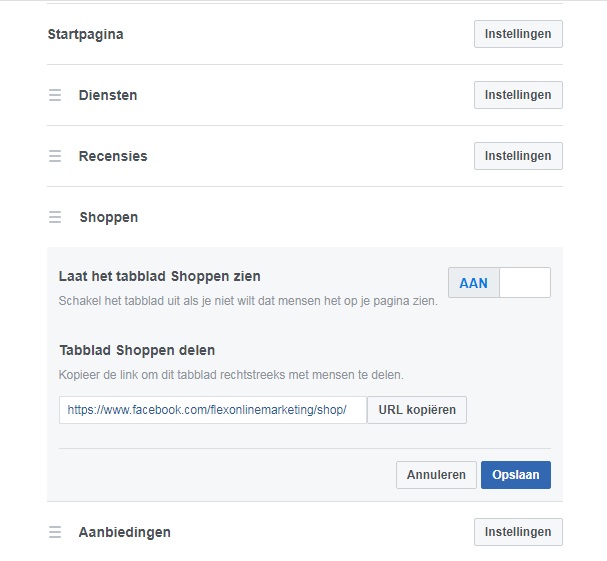This screenshot has height=561, width=607.
Task: Expand Instellingen for Diensten
Action: pos(518,95)
